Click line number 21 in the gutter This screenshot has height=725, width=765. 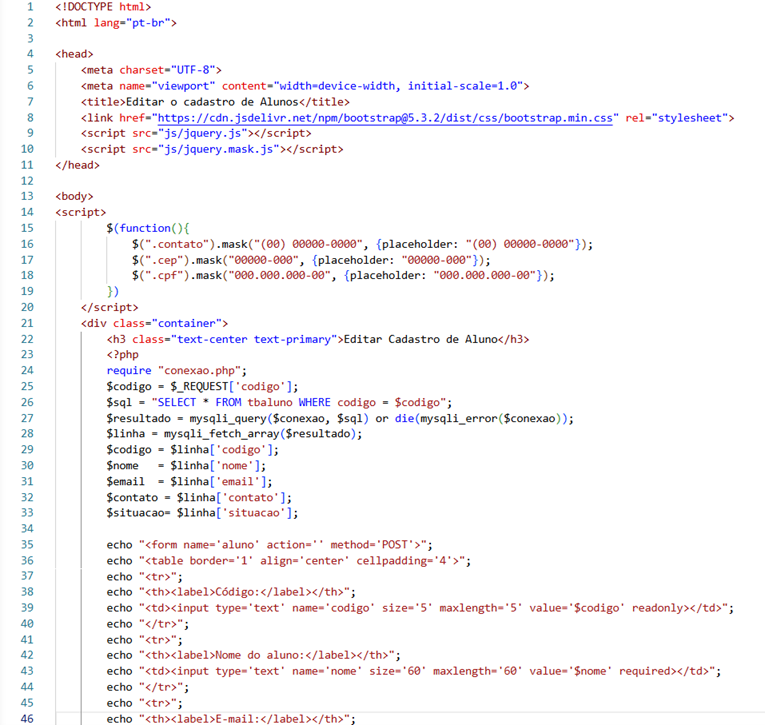pos(27,323)
